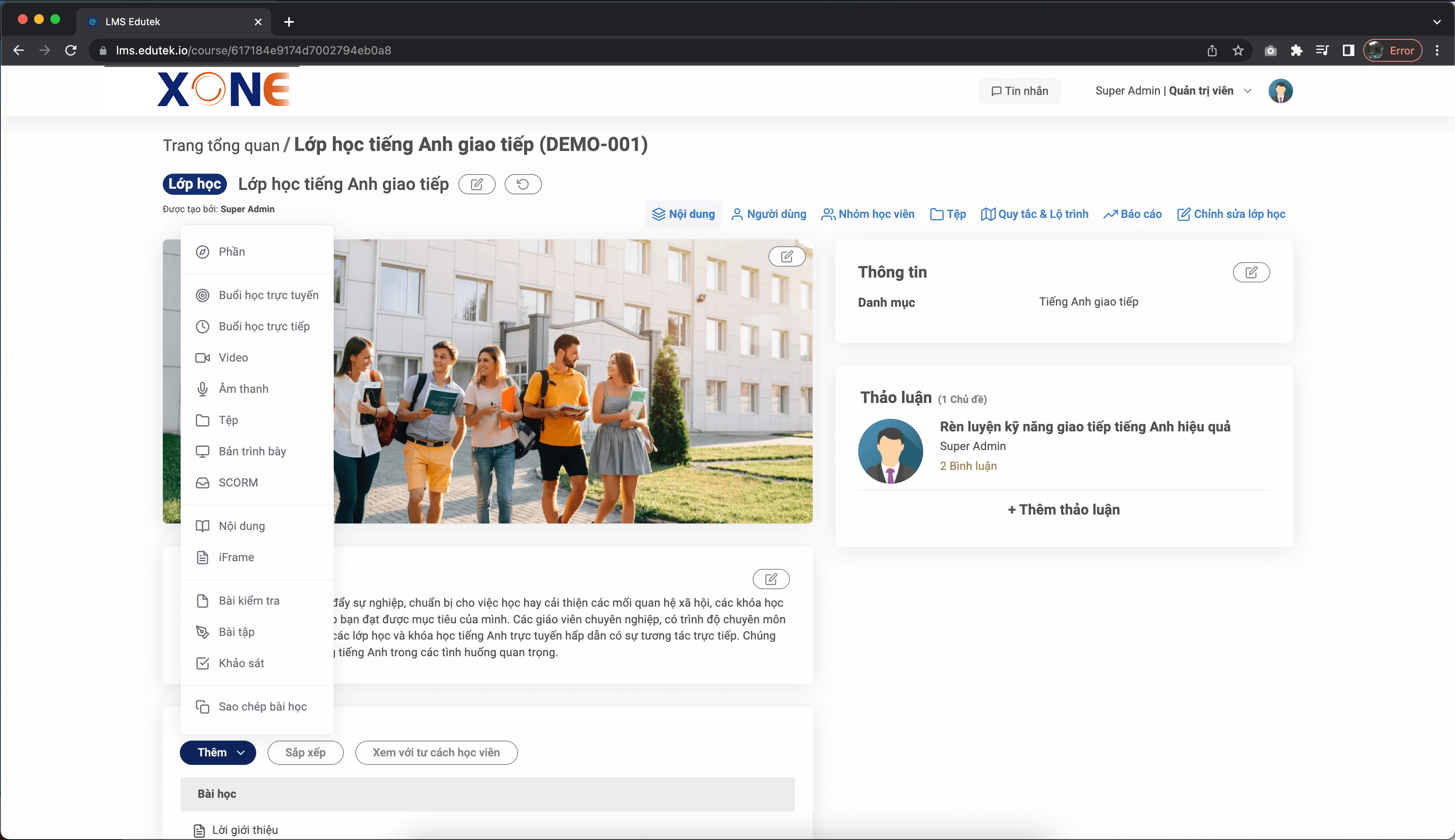The image size is (1455, 840).
Task: Choose Khảo sát menu item
Action: pyautogui.click(x=257, y=663)
